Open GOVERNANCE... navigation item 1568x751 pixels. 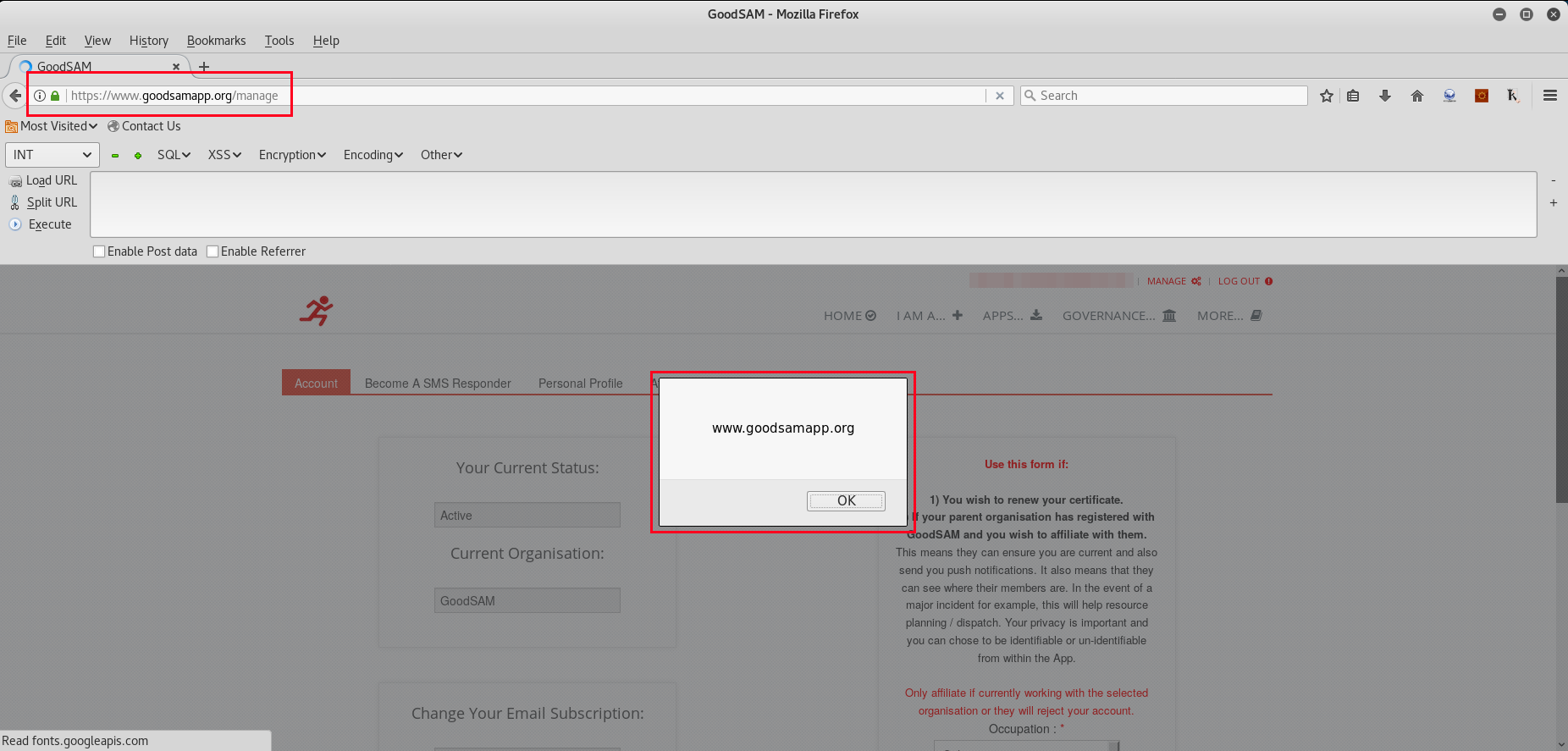(1119, 316)
